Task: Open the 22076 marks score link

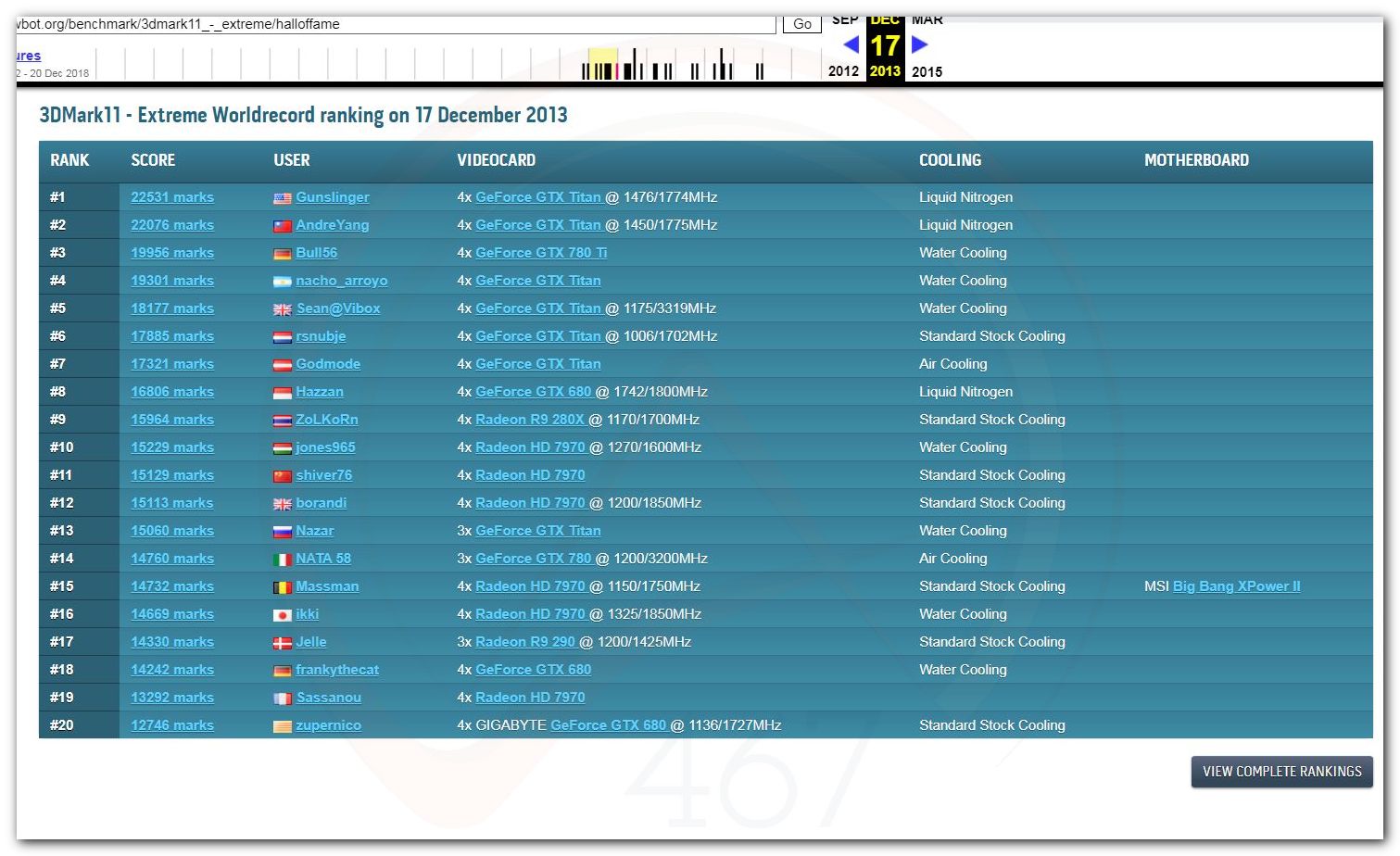Action: (172, 225)
